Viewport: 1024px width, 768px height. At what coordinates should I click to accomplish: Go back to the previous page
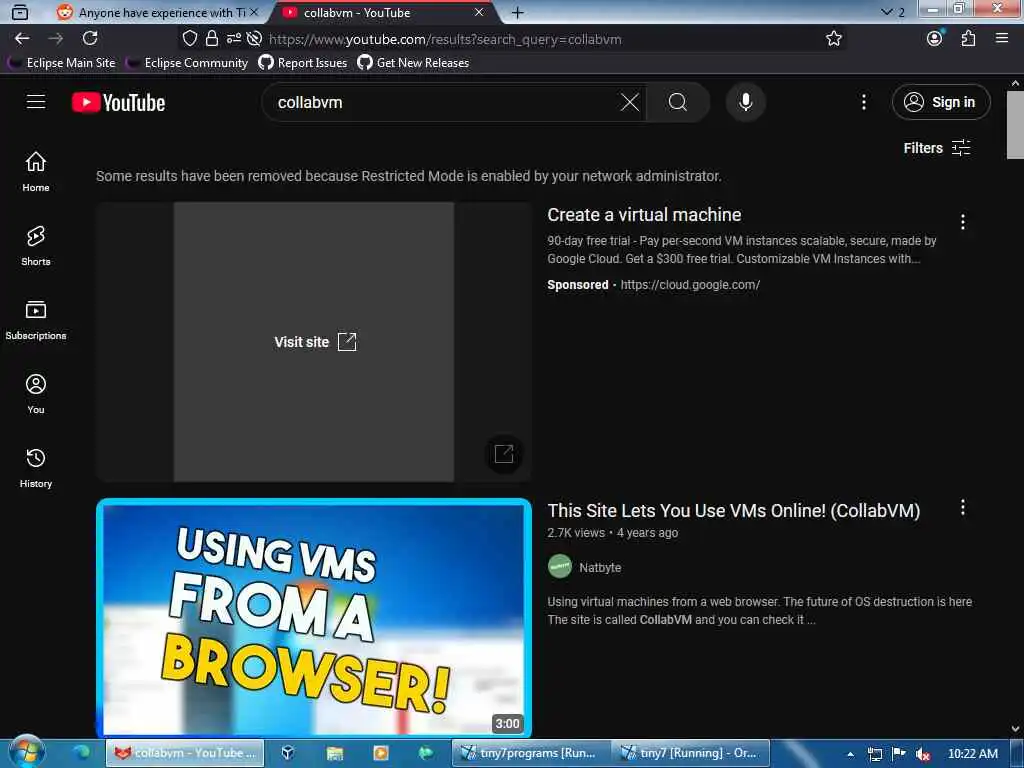pos(22,39)
